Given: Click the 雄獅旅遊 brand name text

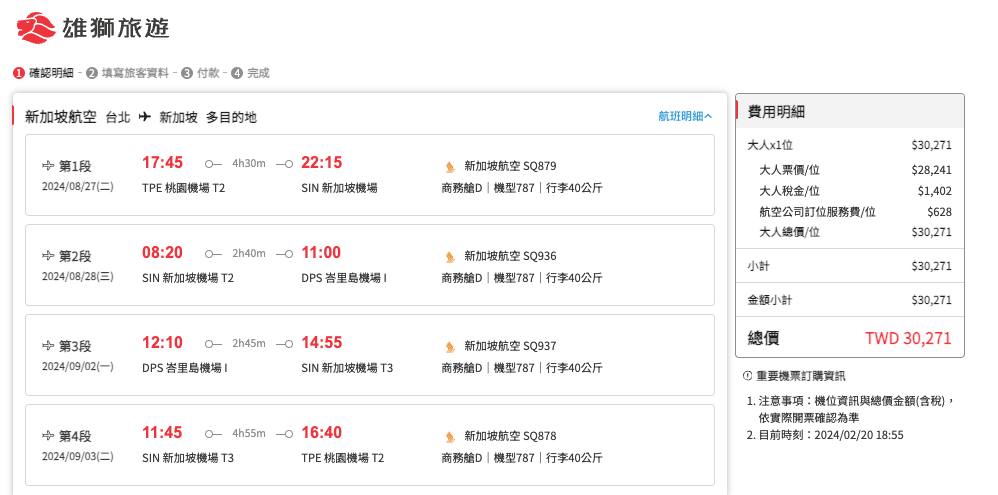Looking at the screenshot, I should coord(115,29).
